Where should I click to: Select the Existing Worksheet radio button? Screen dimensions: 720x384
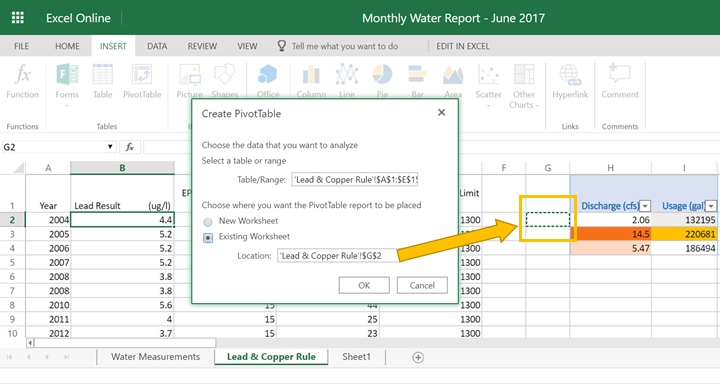click(x=208, y=237)
